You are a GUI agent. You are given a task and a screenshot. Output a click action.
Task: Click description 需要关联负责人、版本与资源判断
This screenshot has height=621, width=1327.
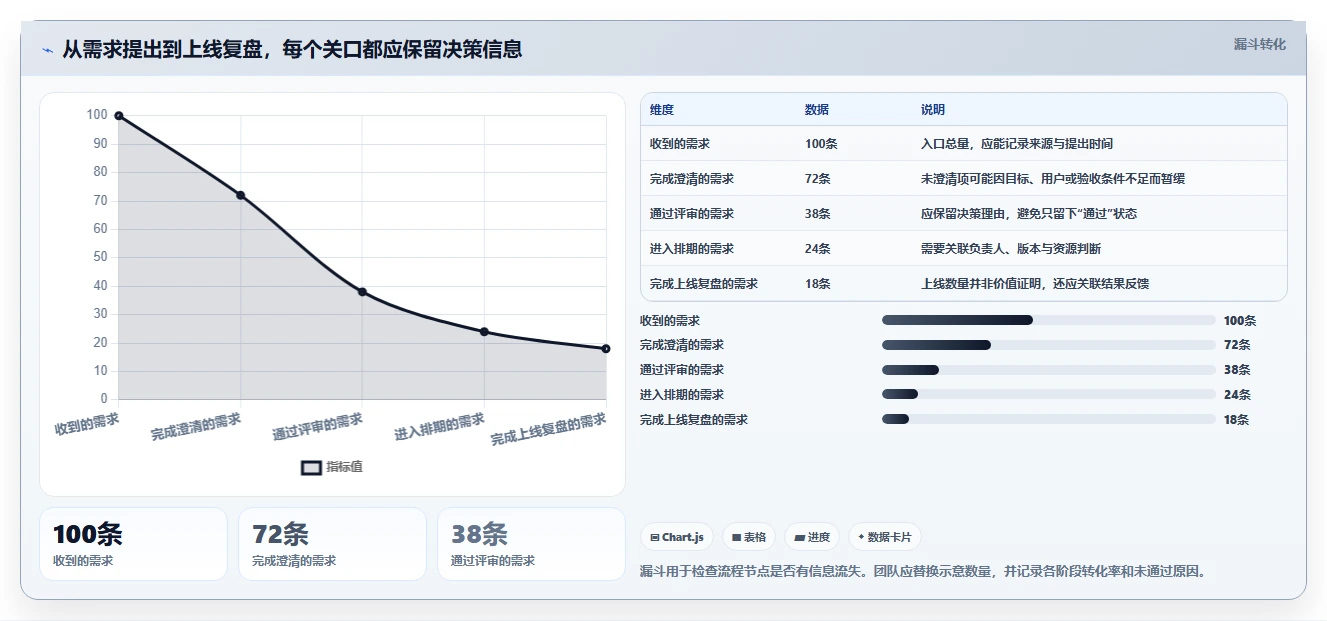tap(1011, 249)
